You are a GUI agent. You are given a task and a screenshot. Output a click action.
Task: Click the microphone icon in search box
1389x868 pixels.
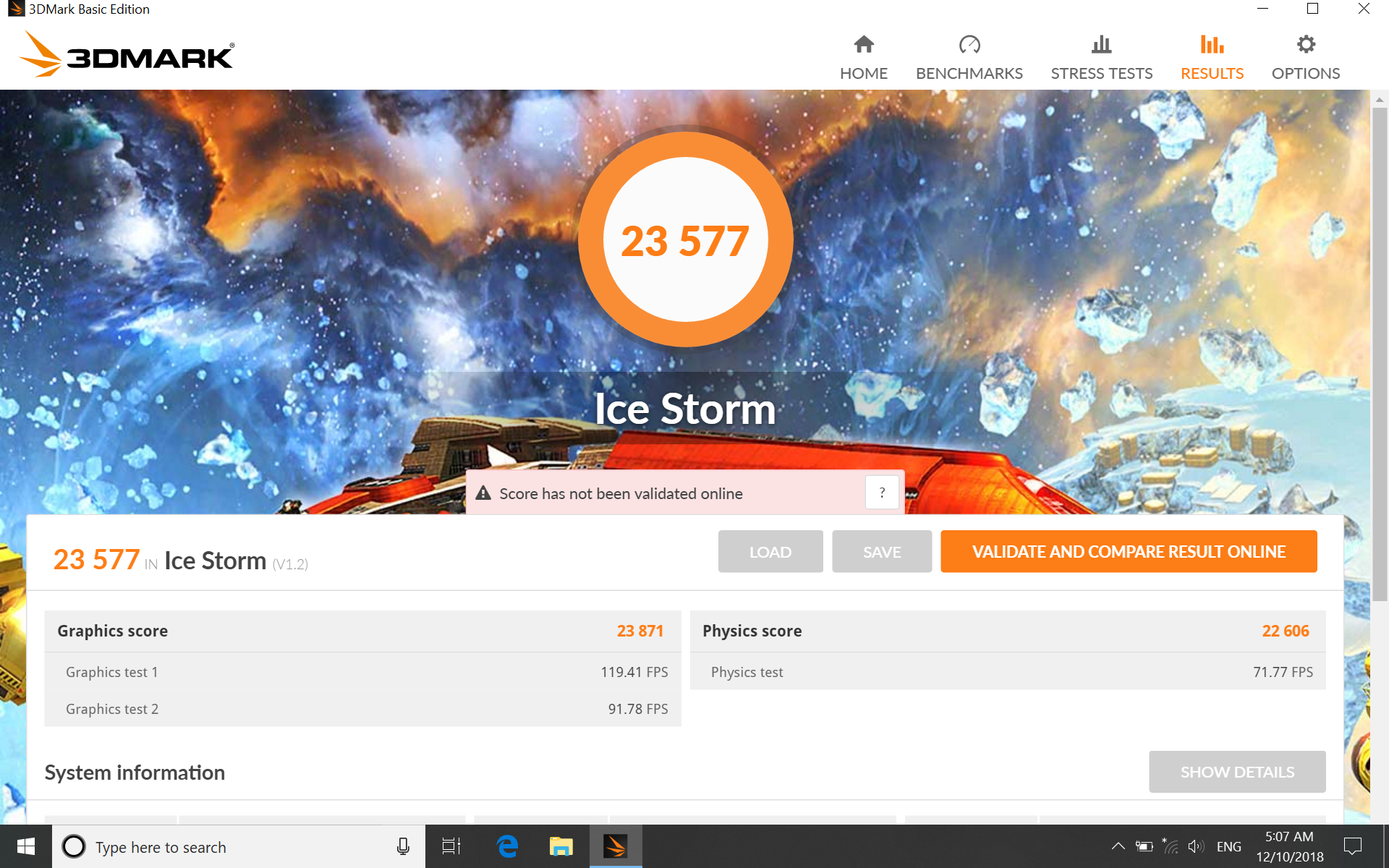403,846
